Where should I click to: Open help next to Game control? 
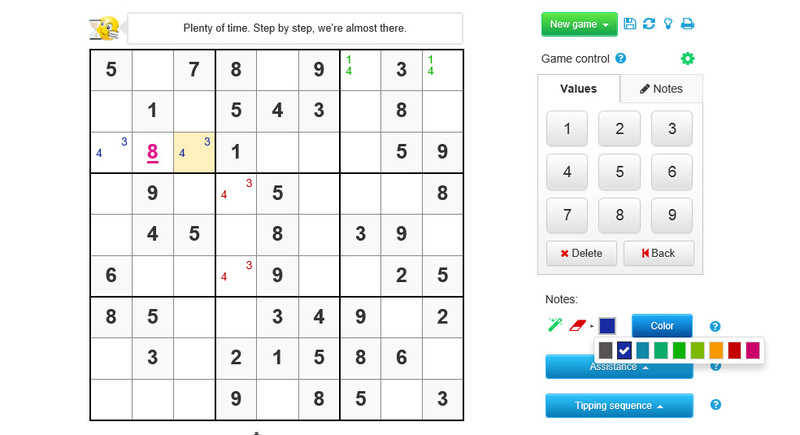(621, 59)
